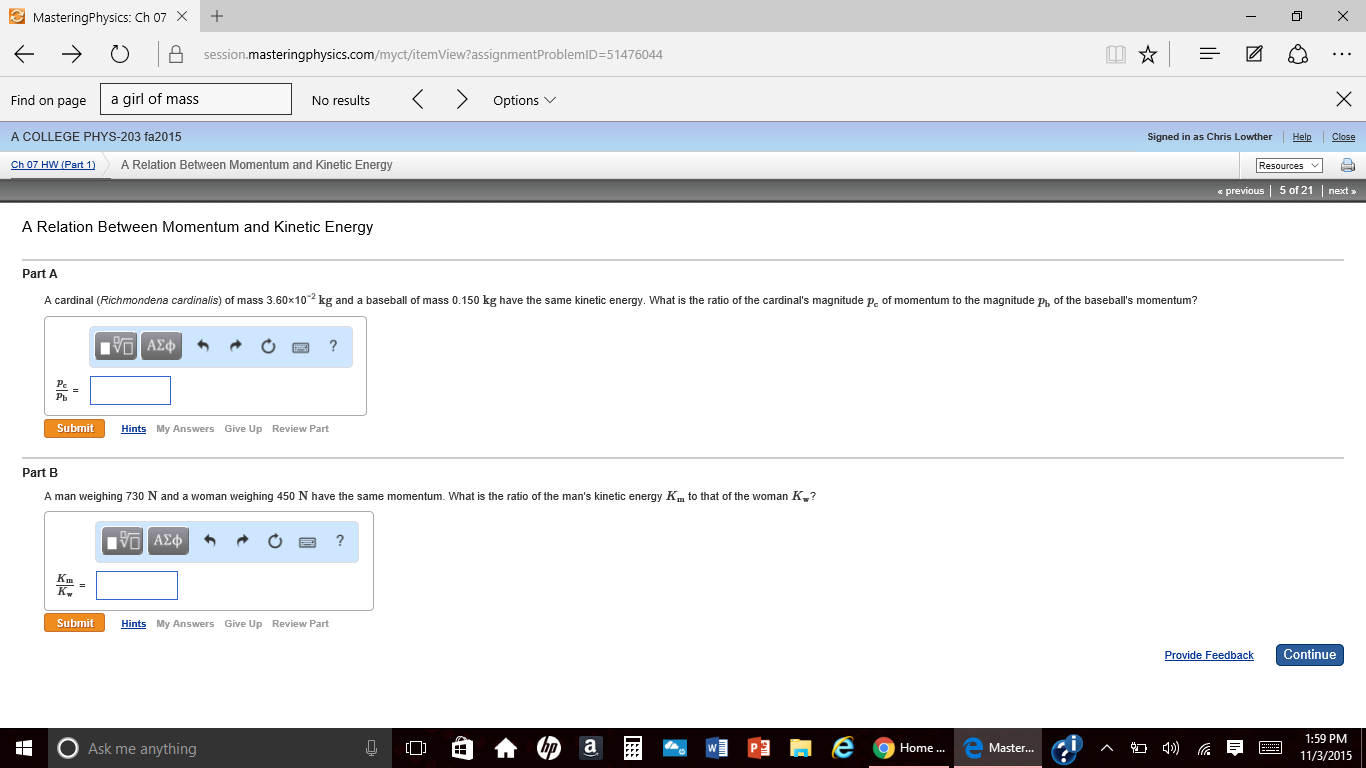Screen dimensions: 1366x768
Task: Click the ΑΣΦ symbols icon in Part B
Action: [168, 540]
